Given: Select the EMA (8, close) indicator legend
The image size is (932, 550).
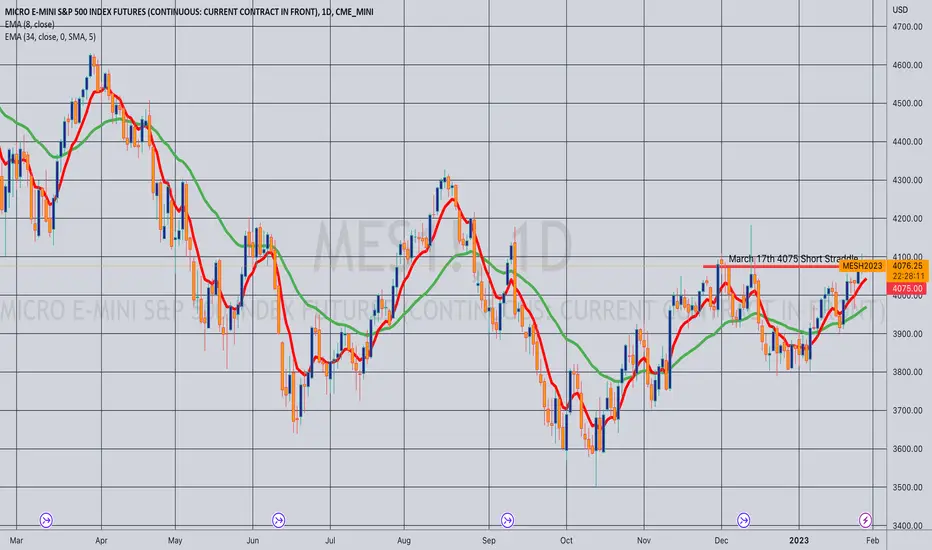Looking at the screenshot, I should tap(29, 24).
